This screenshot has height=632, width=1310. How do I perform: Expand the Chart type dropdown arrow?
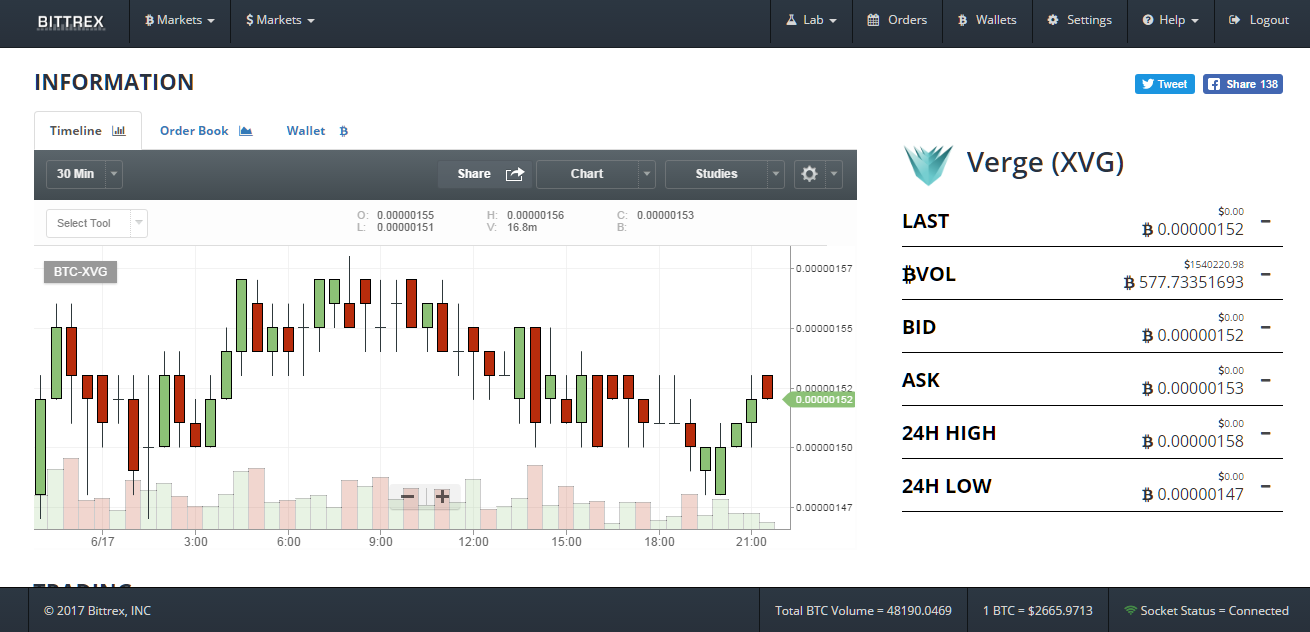click(x=647, y=174)
